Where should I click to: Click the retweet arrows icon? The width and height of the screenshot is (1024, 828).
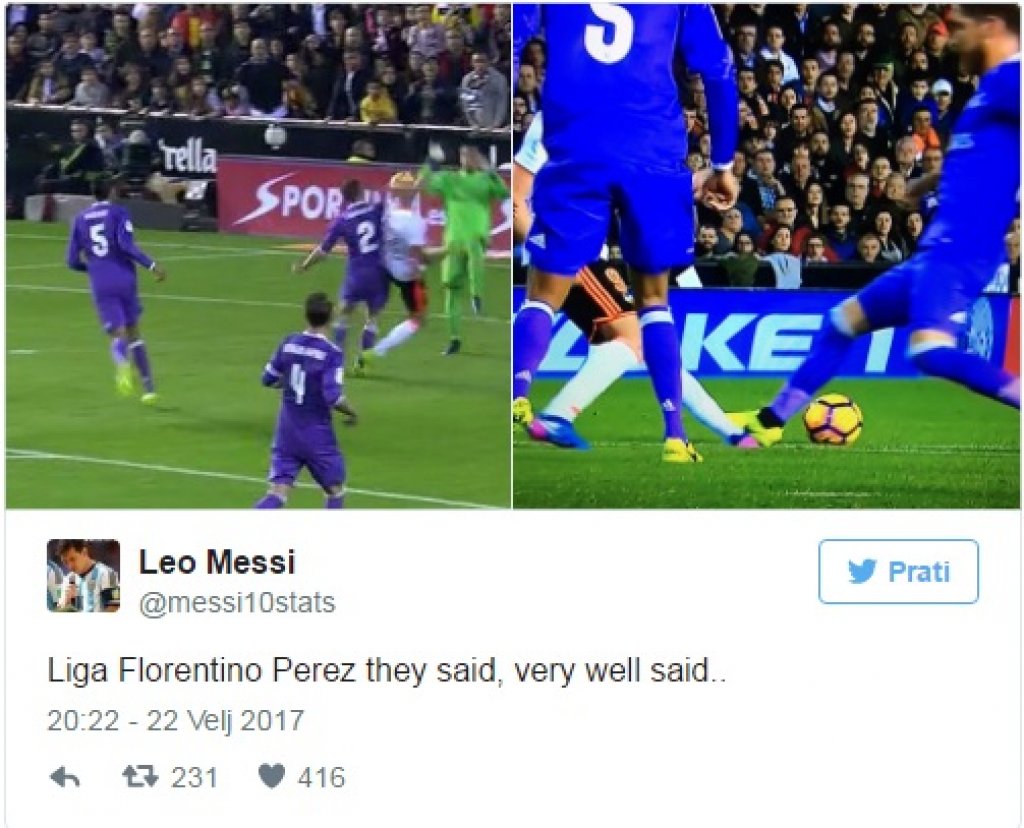[140, 776]
